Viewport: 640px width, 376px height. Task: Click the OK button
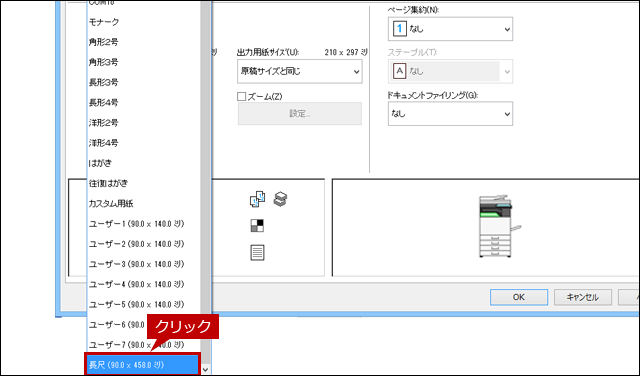(x=519, y=297)
